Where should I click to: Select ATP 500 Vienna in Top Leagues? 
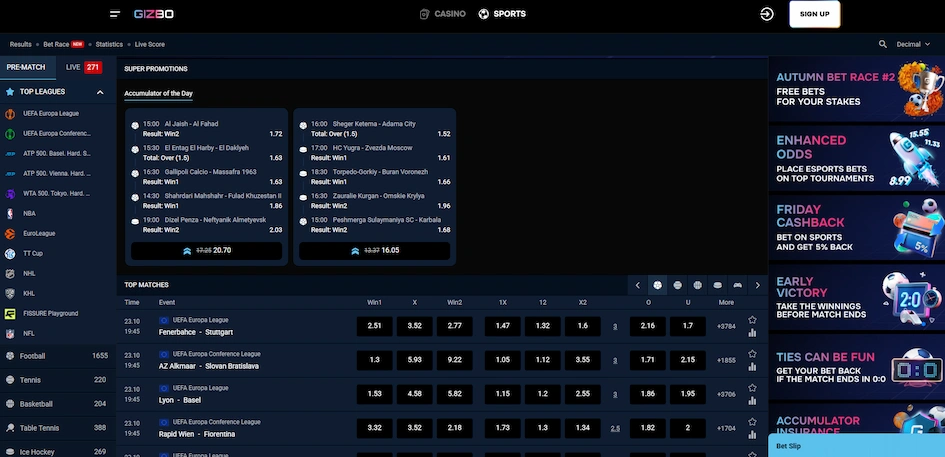[58, 174]
